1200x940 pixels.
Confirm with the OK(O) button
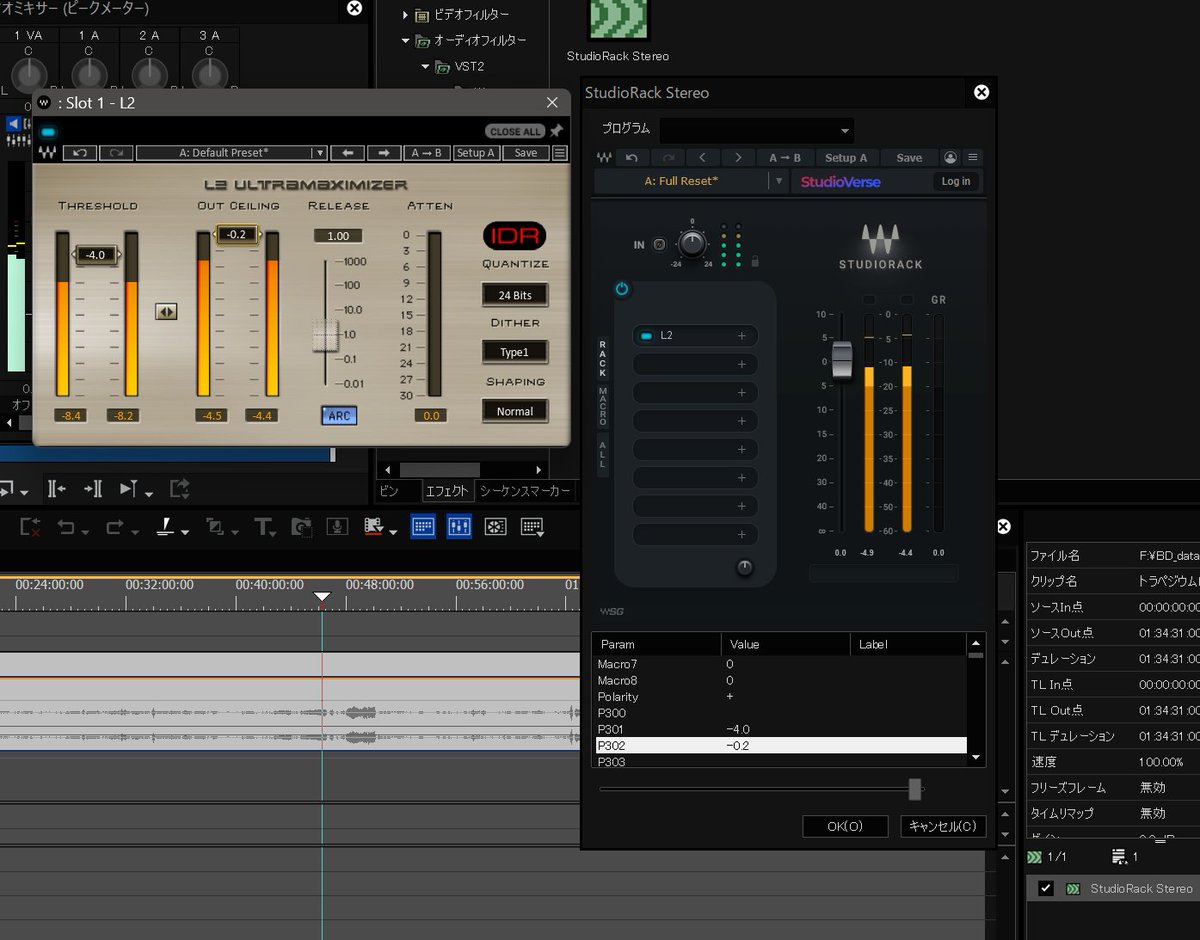tap(845, 826)
